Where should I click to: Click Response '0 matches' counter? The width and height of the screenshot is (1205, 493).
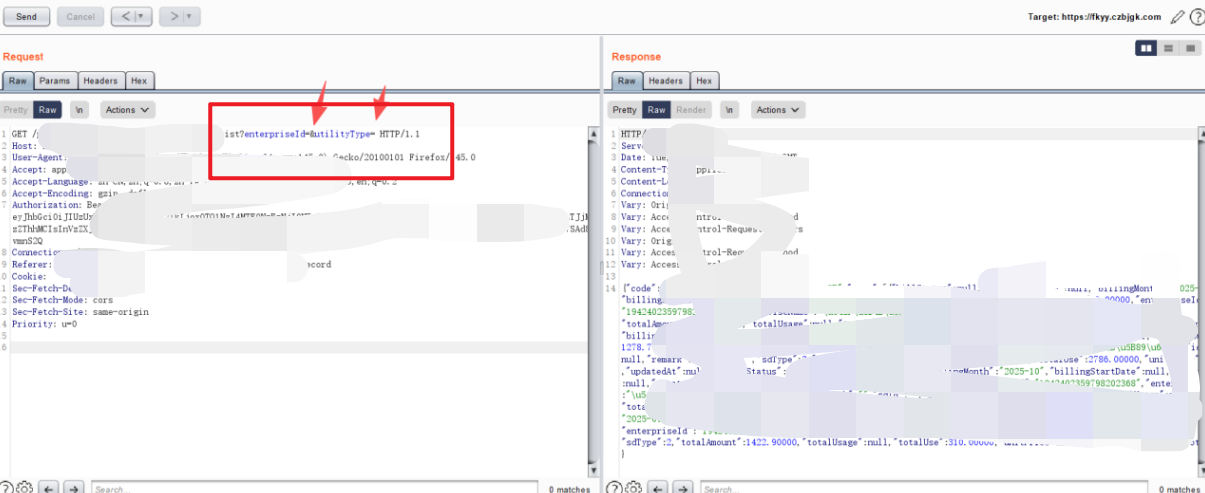1178,489
